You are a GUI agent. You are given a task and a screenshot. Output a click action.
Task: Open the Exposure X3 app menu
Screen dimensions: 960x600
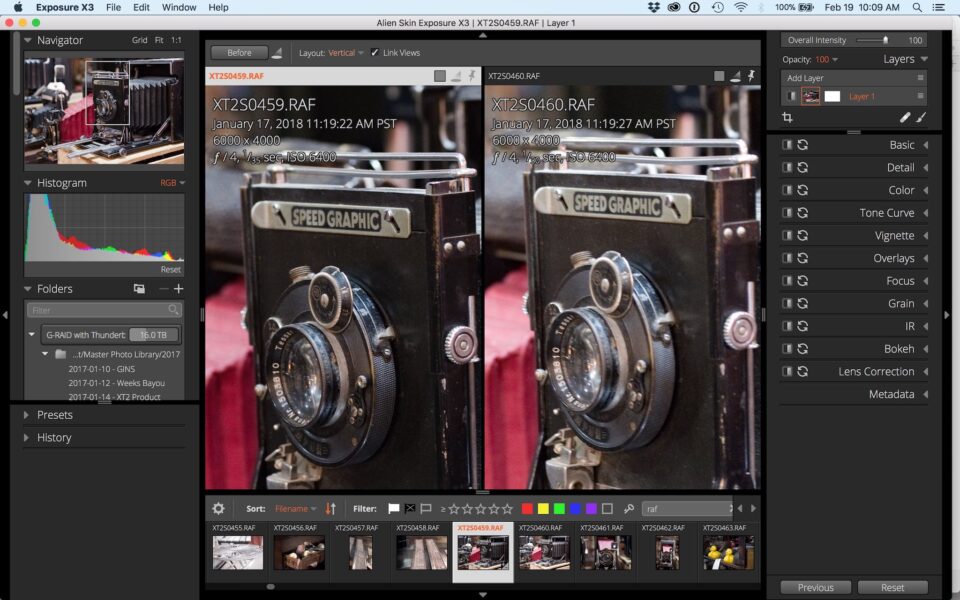[x=64, y=7]
